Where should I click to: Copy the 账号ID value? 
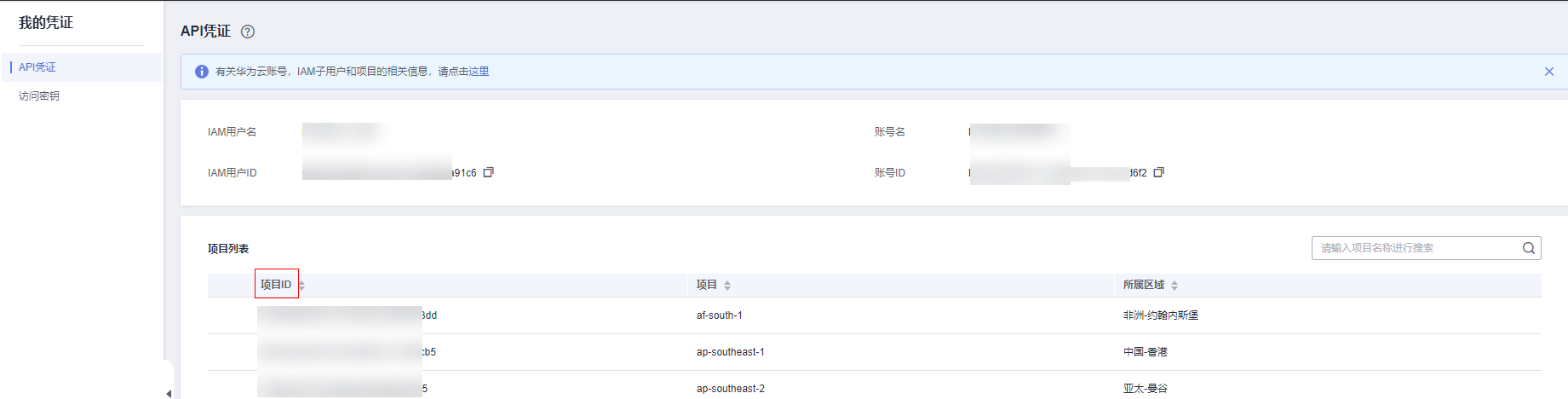pos(1158,172)
